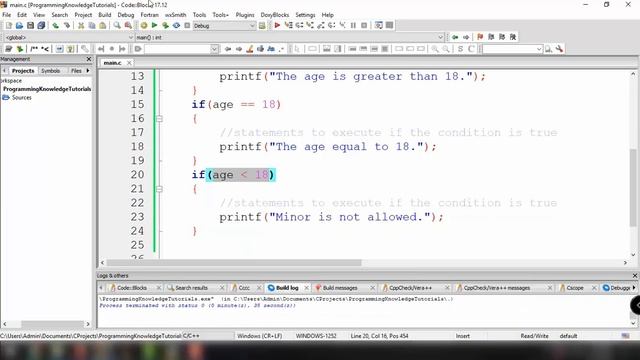Click the Undo toolbar icon
Screen dimensions: 640x360
click(x=56, y=25)
